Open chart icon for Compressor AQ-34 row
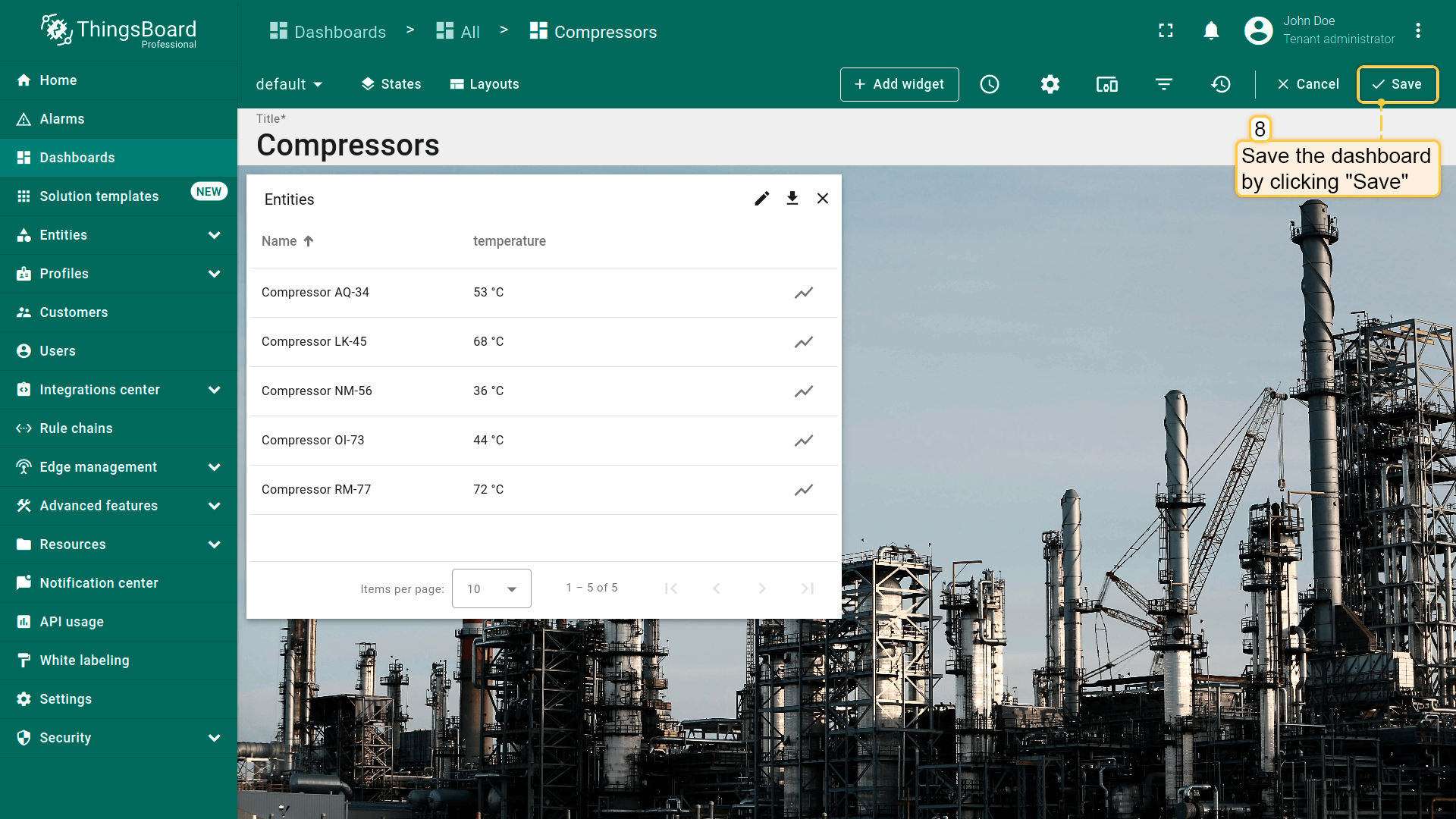Screen dimensions: 1456x819 click(x=803, y=293)
